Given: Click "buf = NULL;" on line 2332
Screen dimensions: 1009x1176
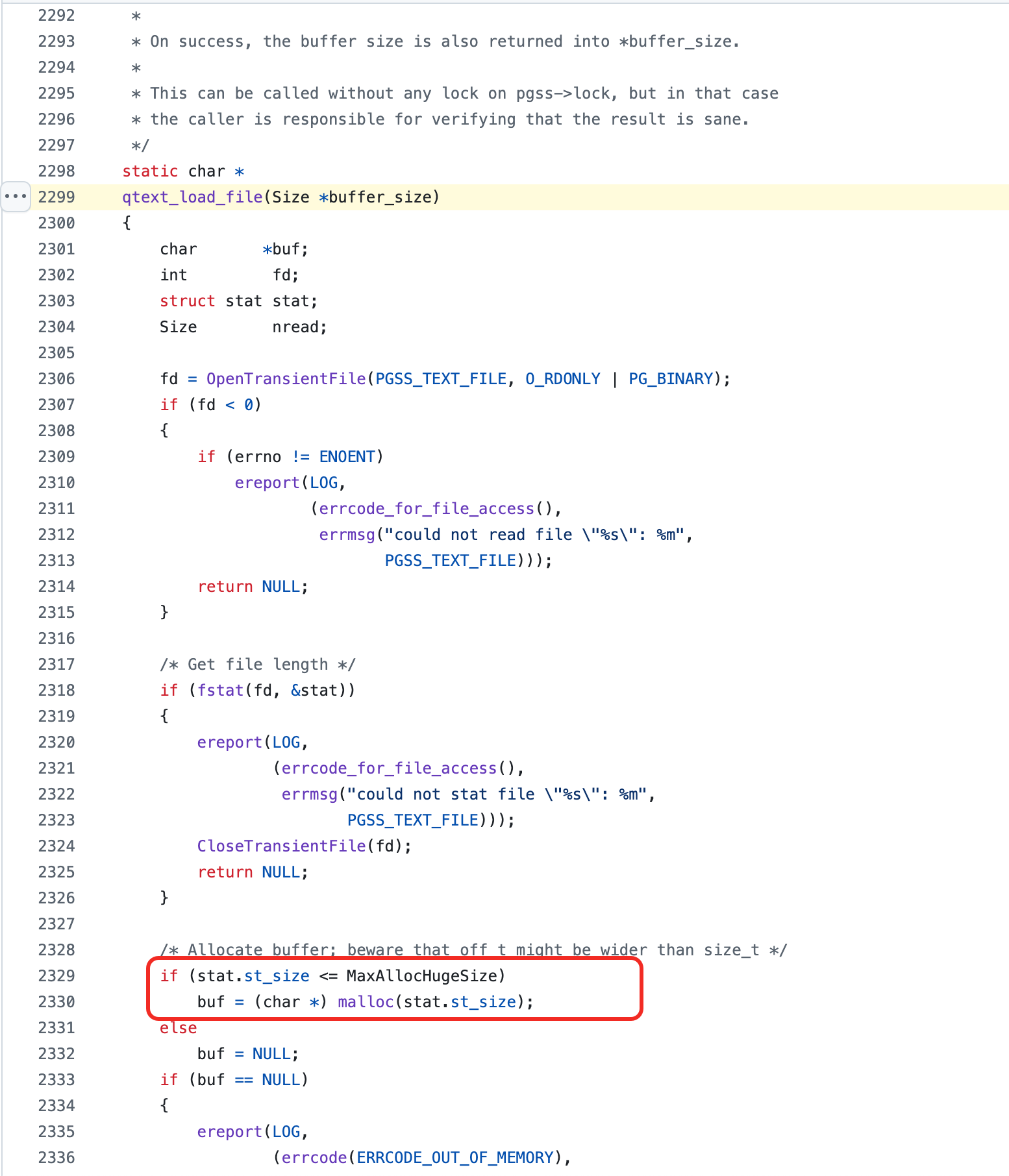Looking at the screenshot, I should [248, 1053].
